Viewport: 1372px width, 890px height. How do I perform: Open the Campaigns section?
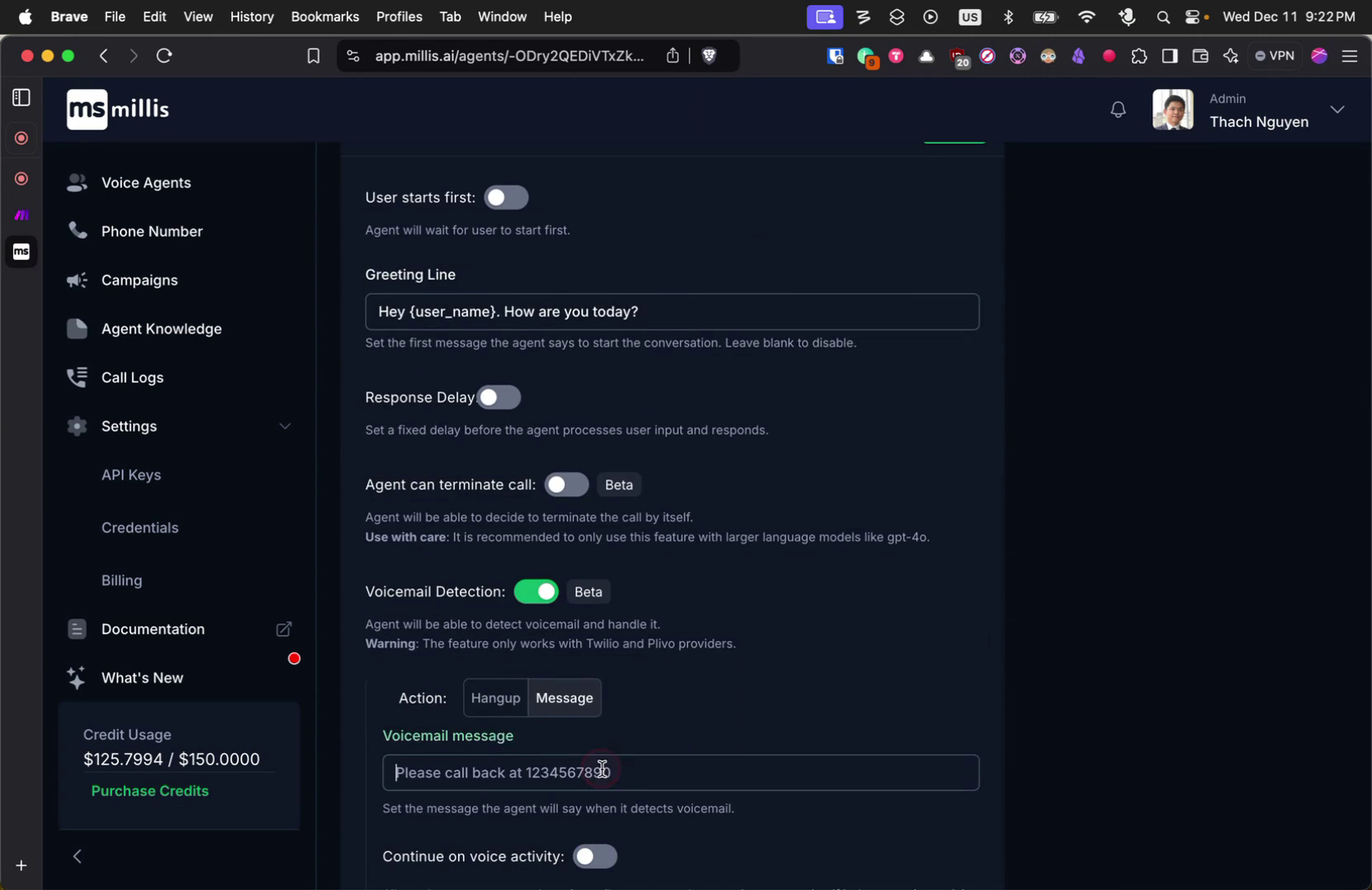point(139,280)
